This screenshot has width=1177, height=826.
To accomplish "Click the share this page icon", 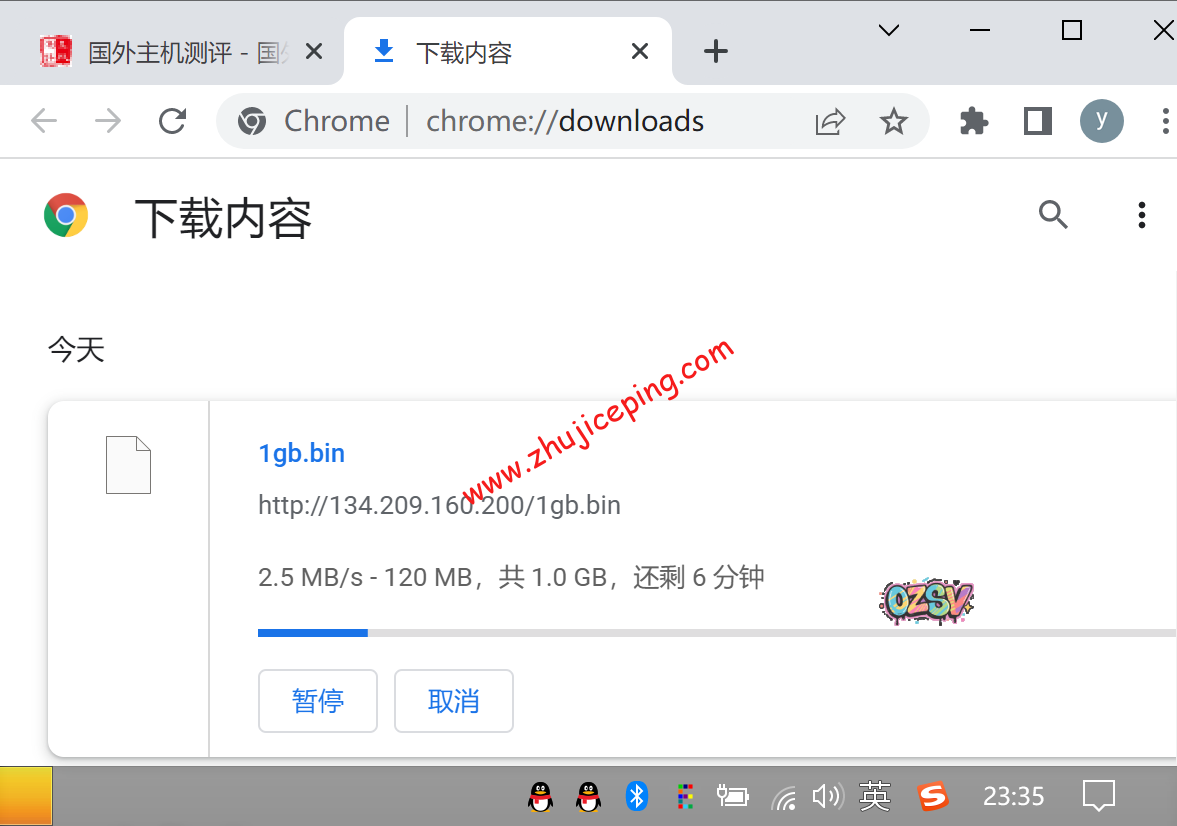I will click(x=830, y=122).
